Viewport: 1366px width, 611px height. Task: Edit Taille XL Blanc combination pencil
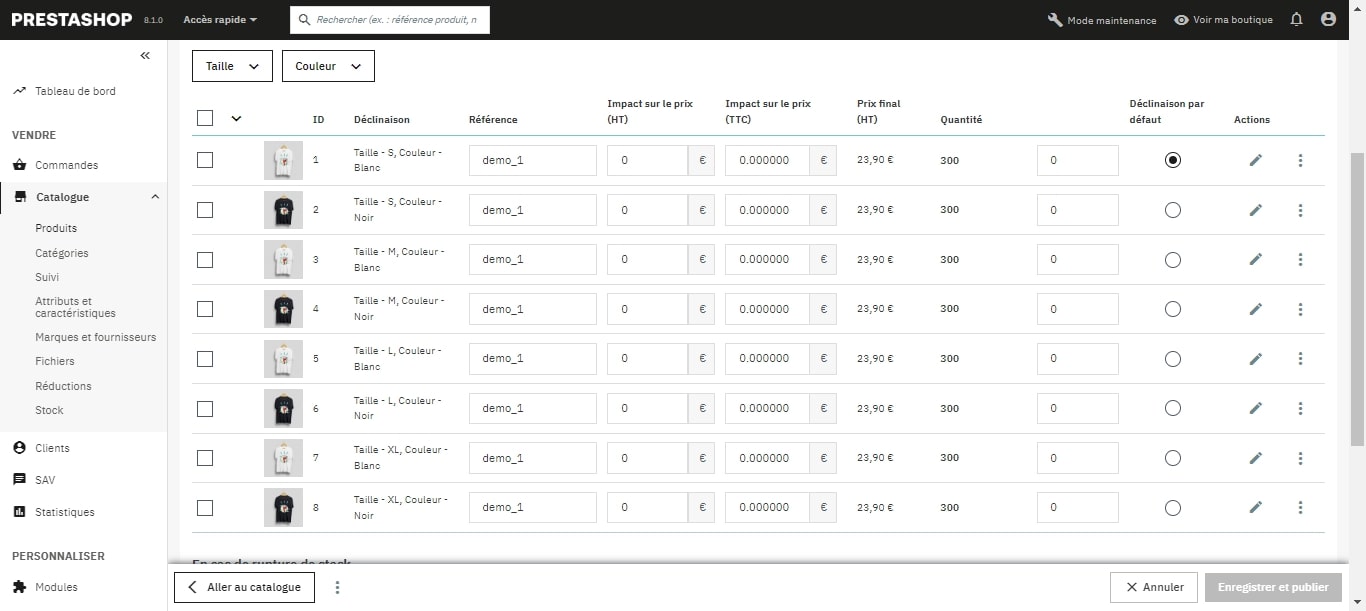point(1256,458)
